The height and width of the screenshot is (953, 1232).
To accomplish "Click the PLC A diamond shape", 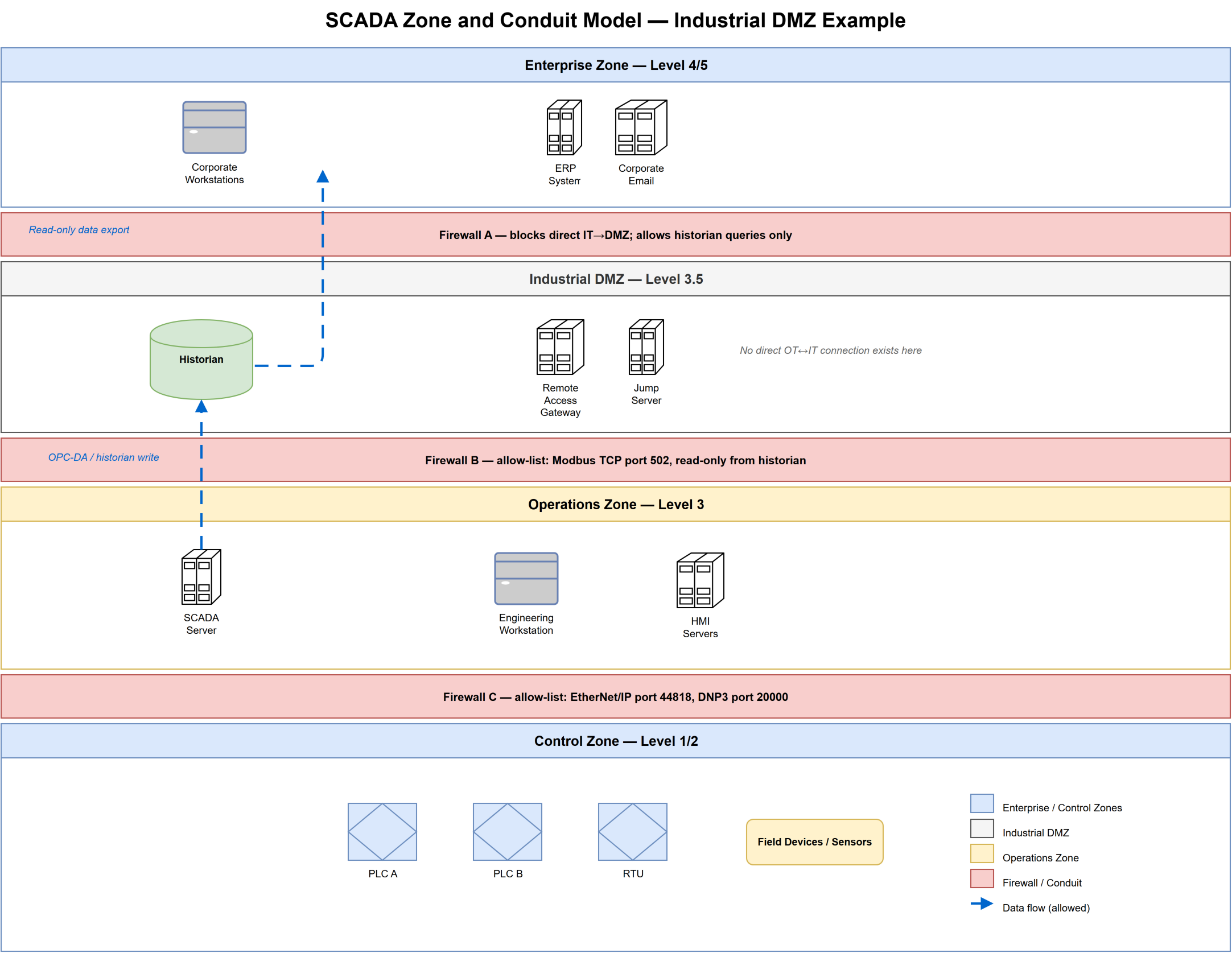I will pos(382,832).
